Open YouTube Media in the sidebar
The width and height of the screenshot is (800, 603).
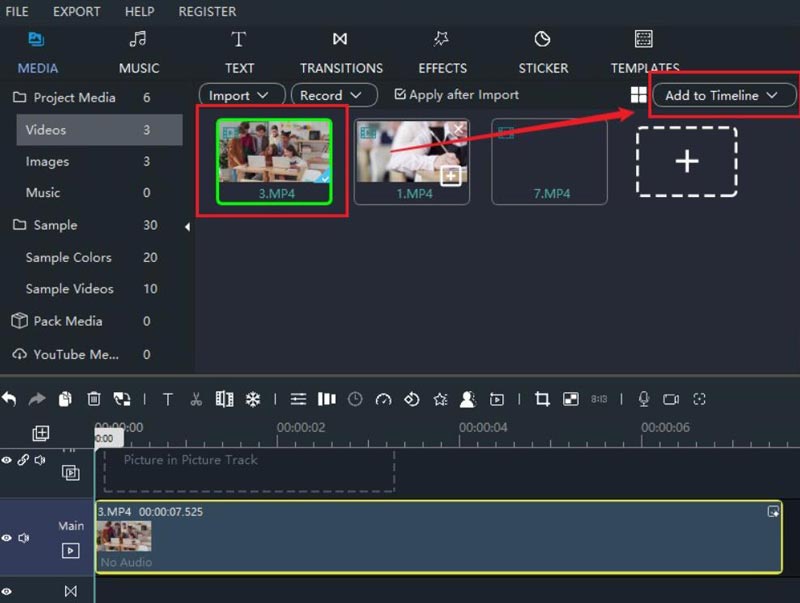click(x=76, y=354)
